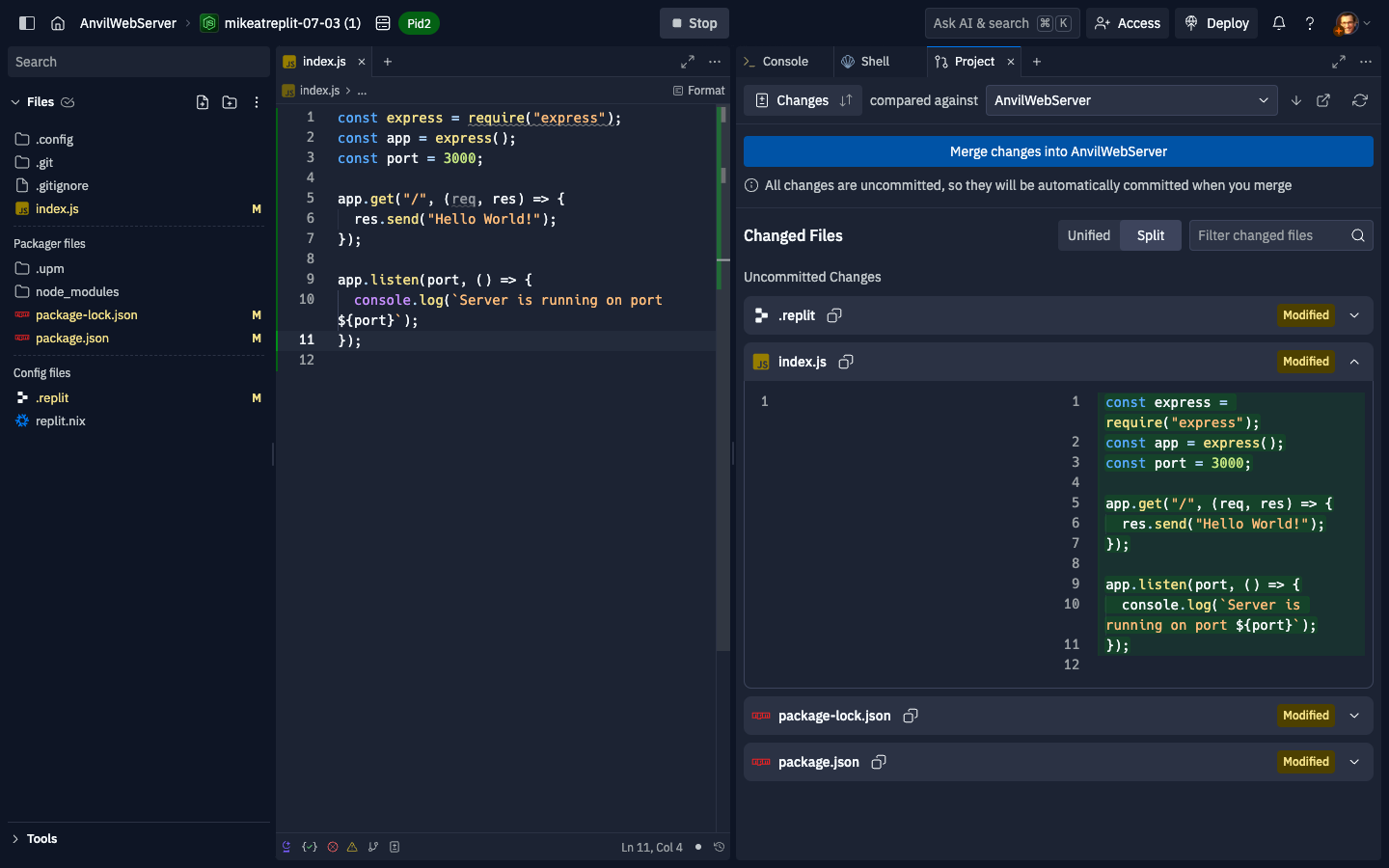The height and width of the screenshot is (868, 1389).
Task: Click the new folder icon in Files panel
Action: [230, 102]
